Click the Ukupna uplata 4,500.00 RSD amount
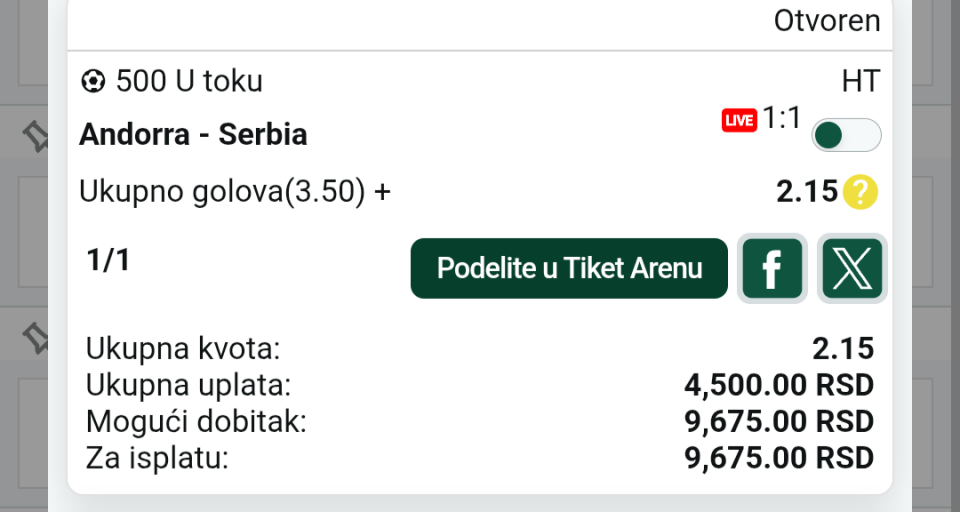Image resolution: width=960 pixels, height=512 pixels. click(778, 385)
